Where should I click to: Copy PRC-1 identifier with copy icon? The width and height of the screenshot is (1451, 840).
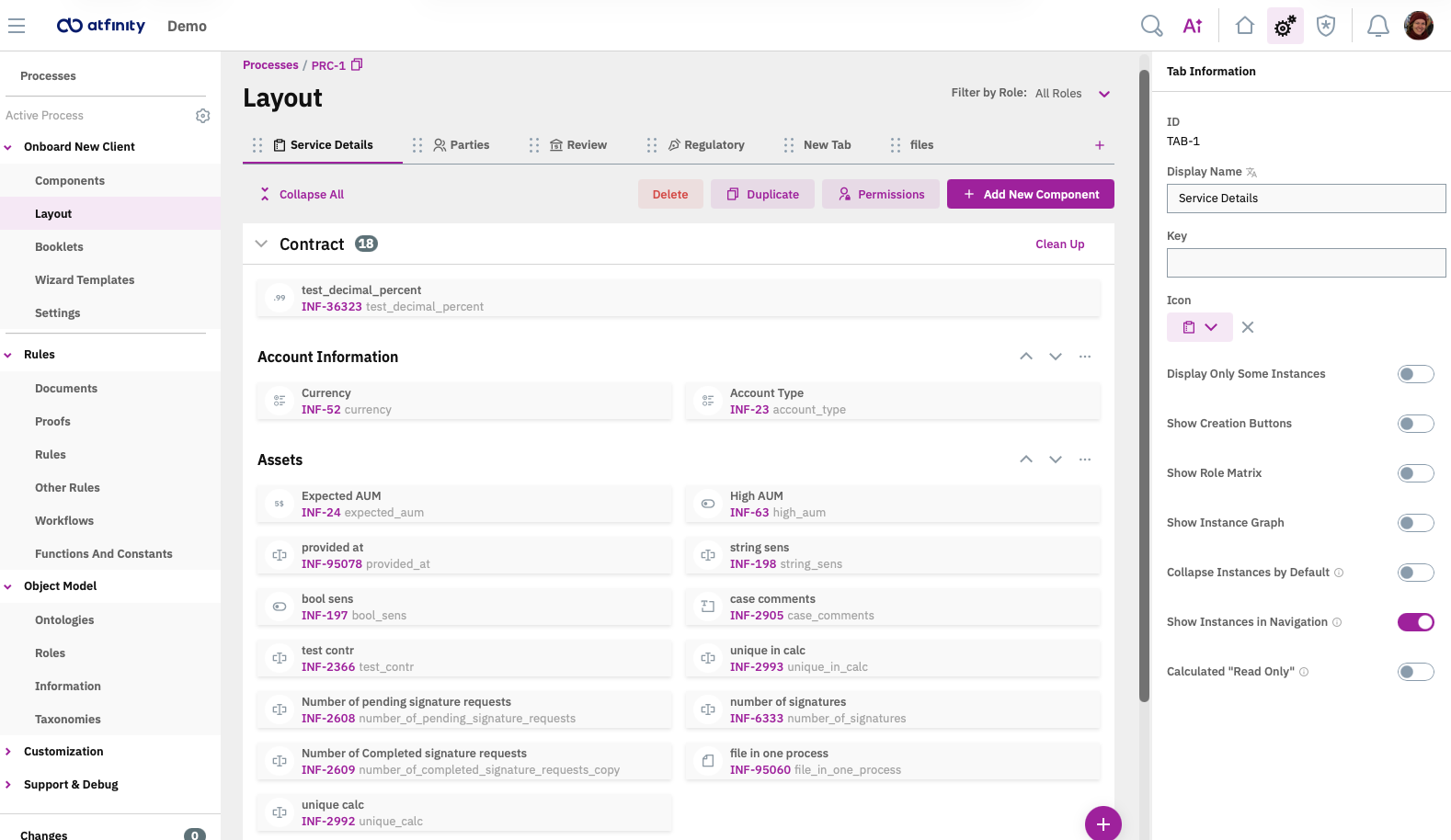coord(357,64)
